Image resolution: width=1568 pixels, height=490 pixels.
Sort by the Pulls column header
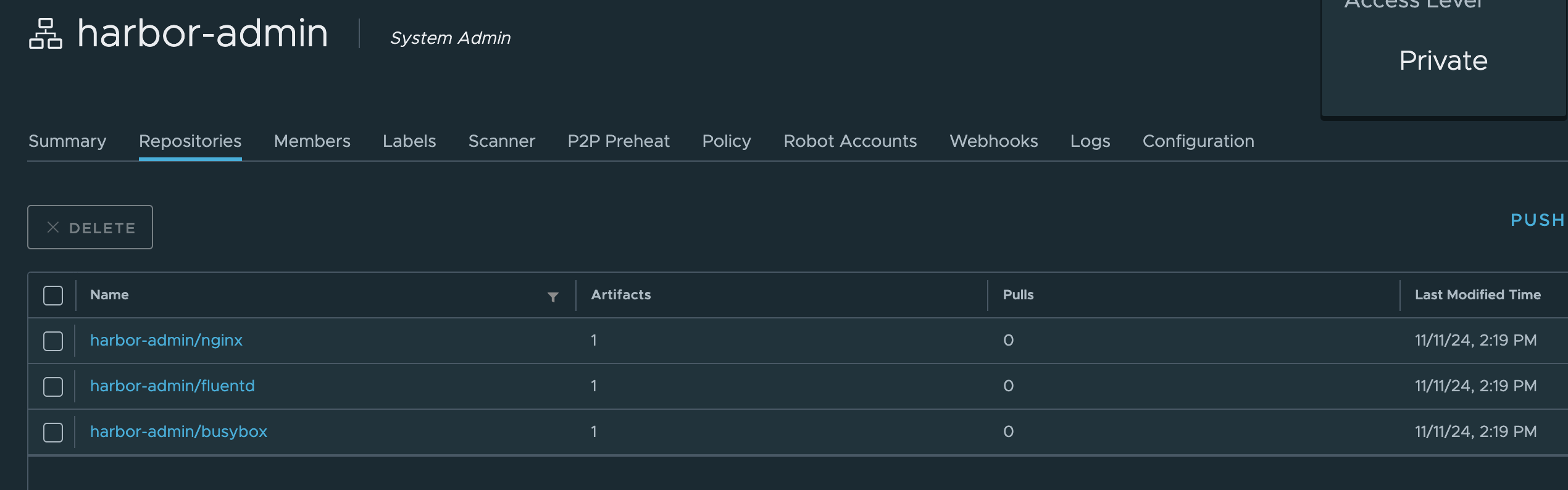pos(1018,295)
